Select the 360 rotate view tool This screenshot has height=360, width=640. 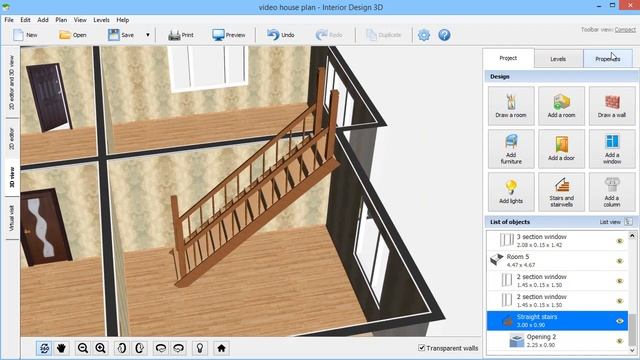(44, 348)
